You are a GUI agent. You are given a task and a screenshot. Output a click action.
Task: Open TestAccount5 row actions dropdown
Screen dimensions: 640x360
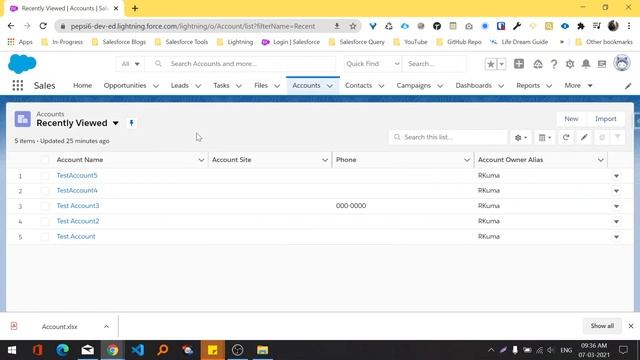point(616,176)
